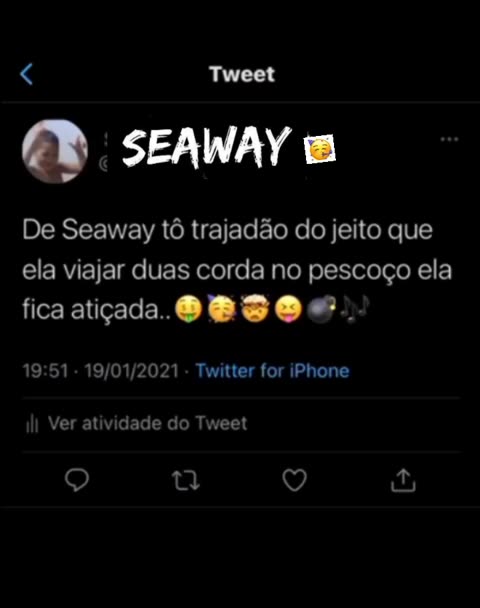
Task: Click the exploding head emoji in tweet
Action: (255, 309)
